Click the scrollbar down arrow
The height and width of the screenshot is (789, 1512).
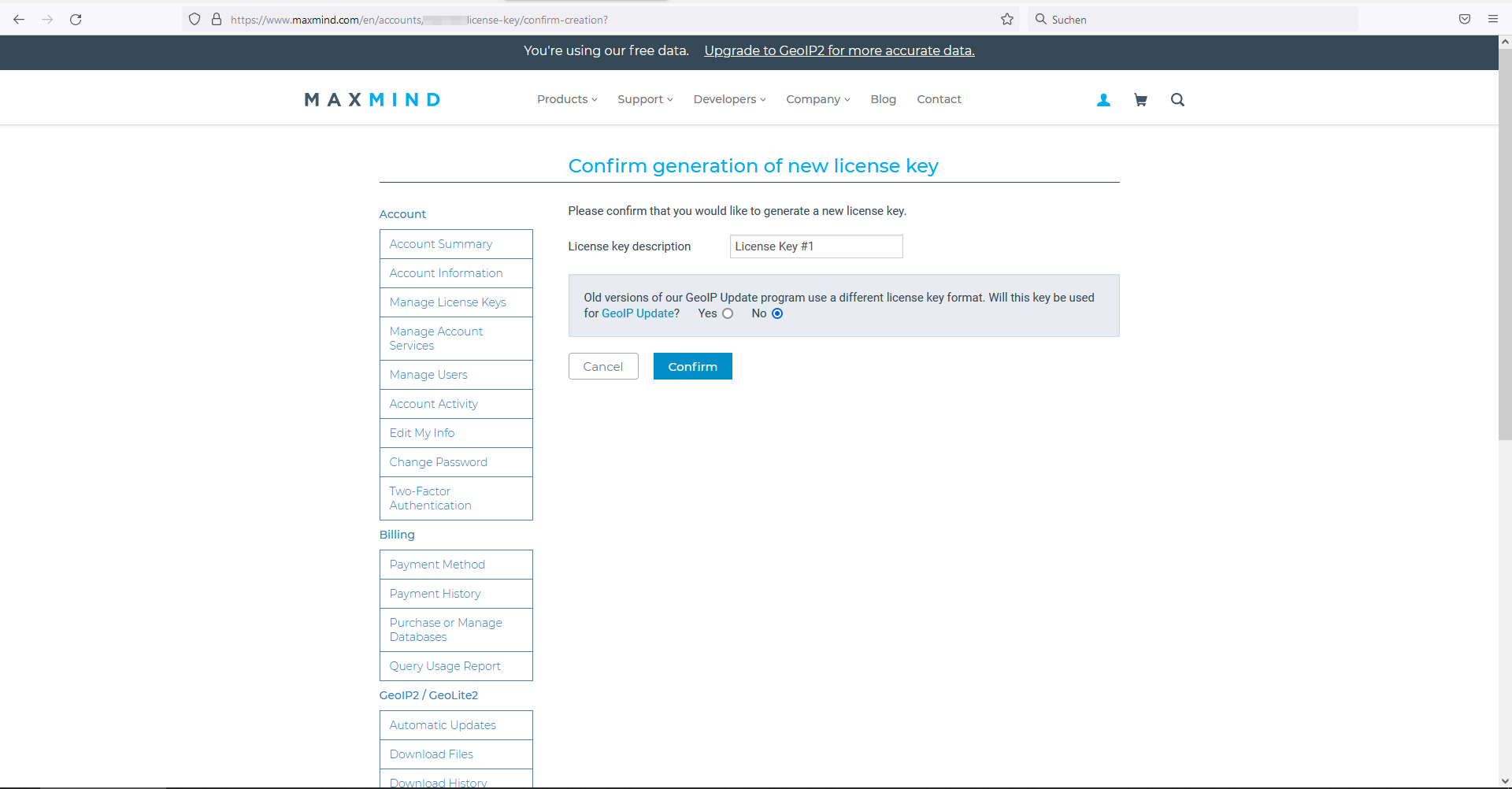click(1505, 781)
